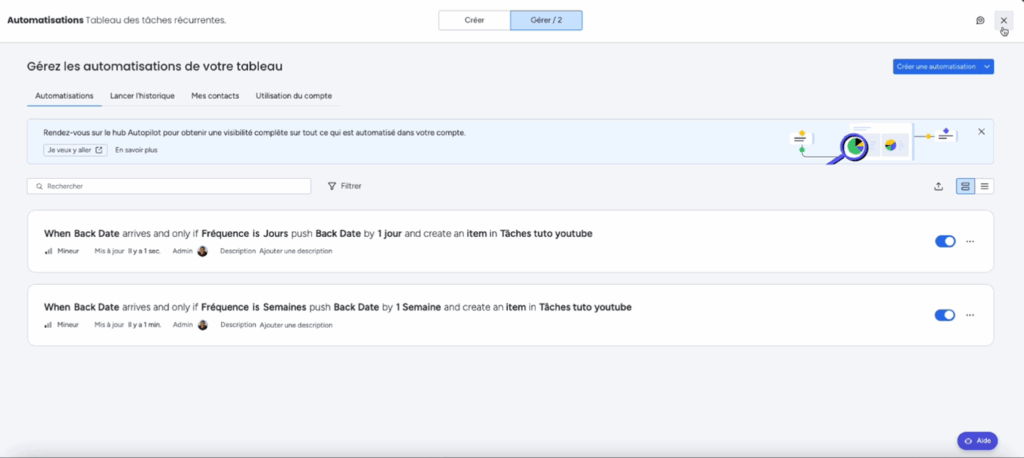Open three-dot menu for Semaines automation
The height and width of the screenshot is (458, 1024).
(x=970, y=315)
